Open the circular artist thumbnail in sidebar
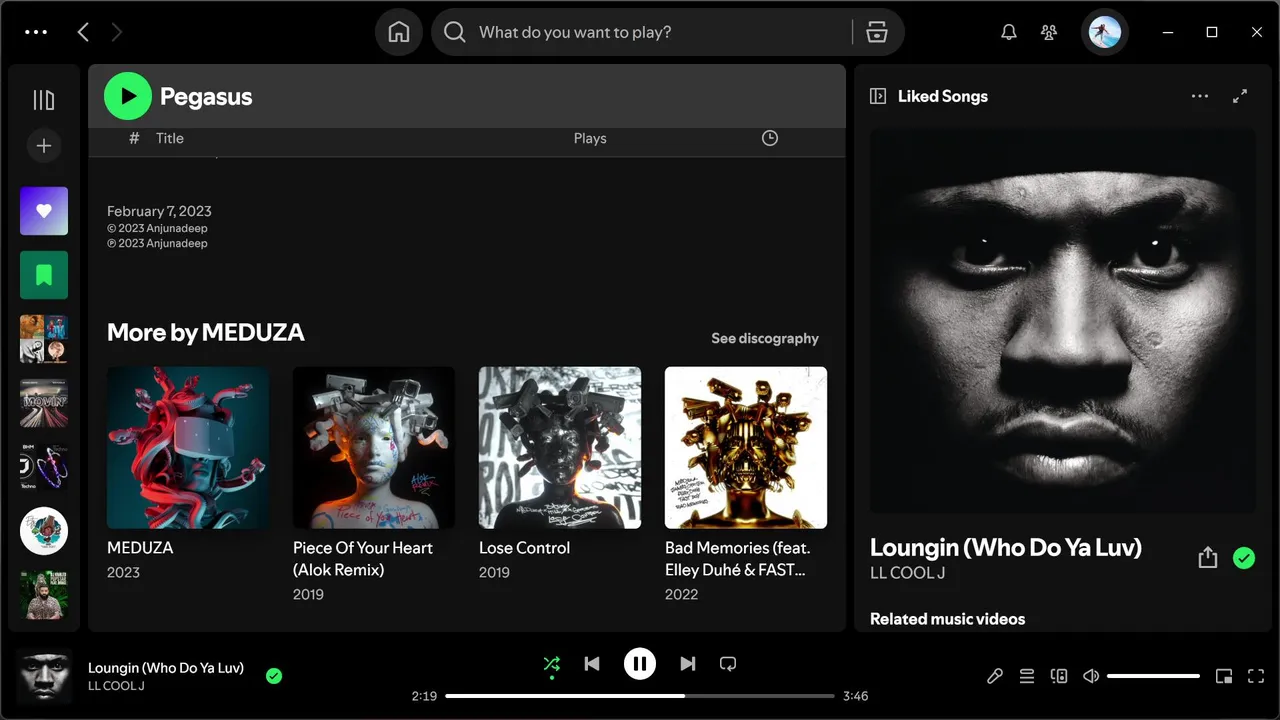 point(44,531)
